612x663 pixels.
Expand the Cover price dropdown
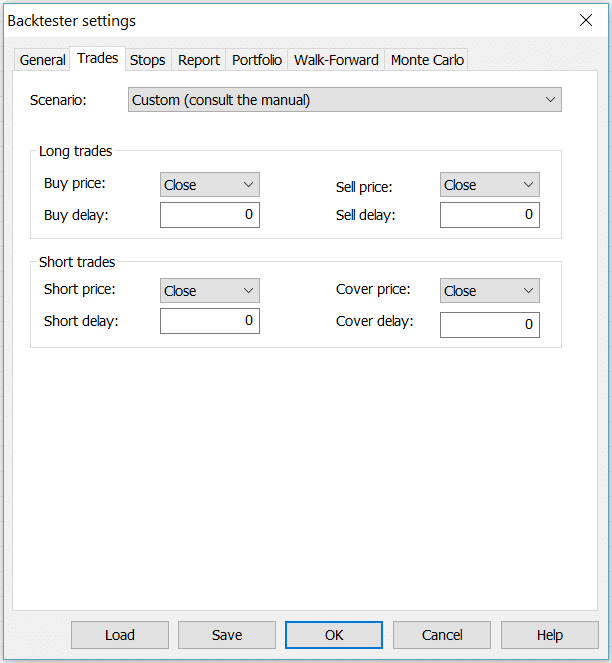[x=490, y=291]
